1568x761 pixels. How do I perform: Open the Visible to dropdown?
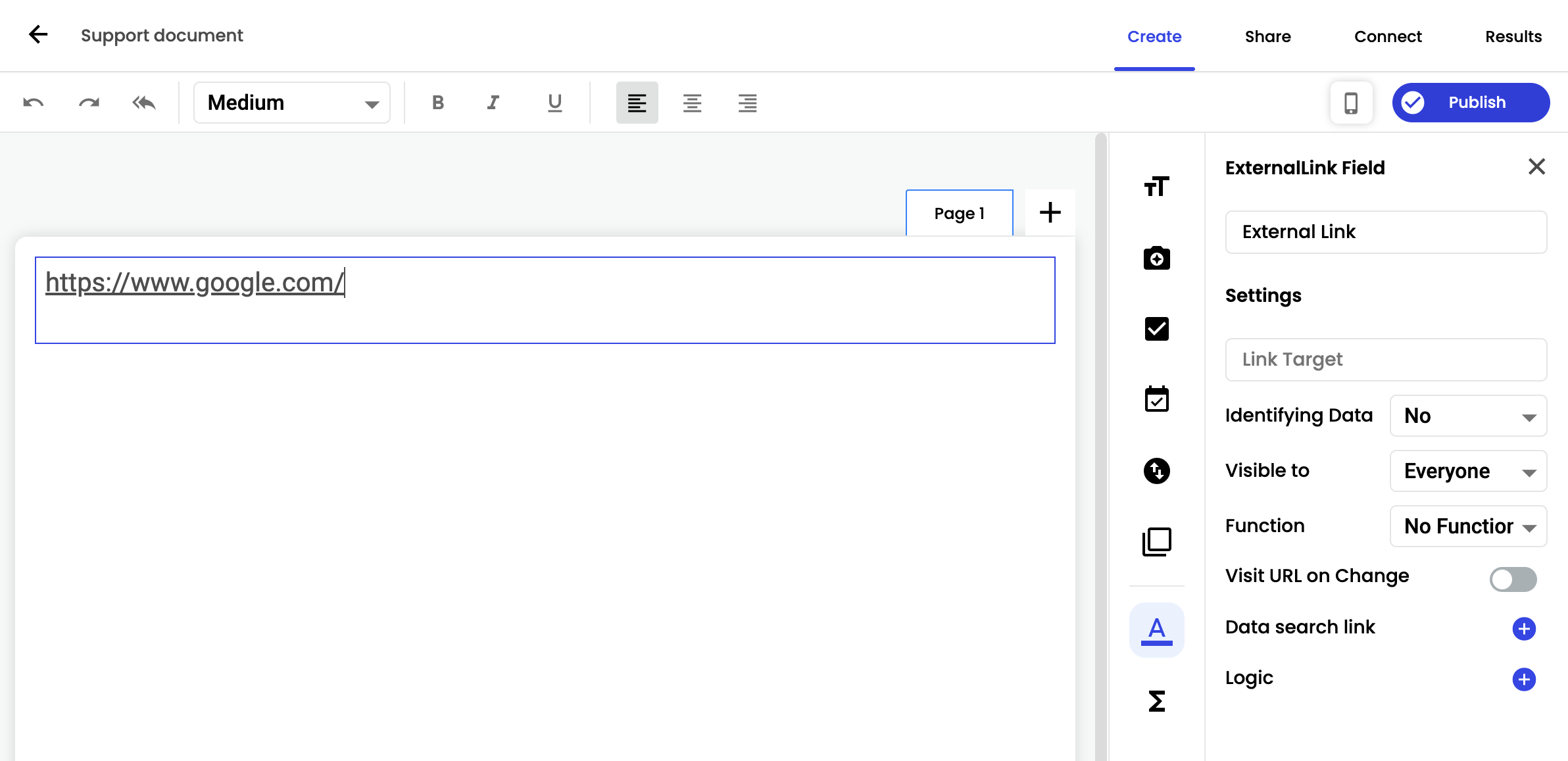1468,471
